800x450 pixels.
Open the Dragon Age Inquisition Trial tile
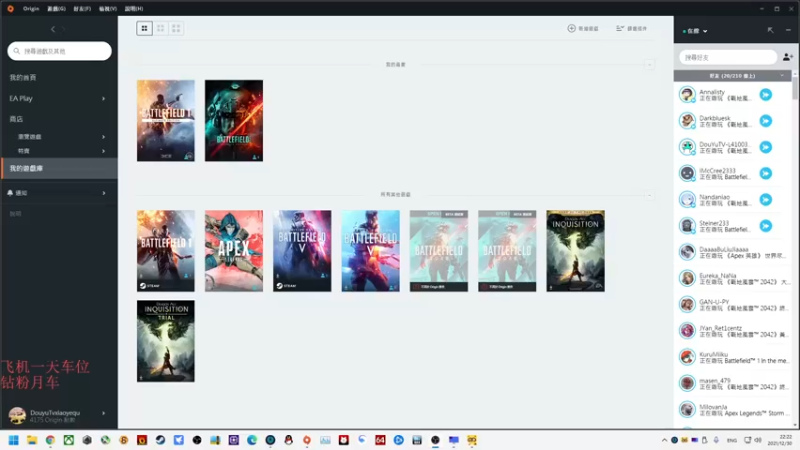165,341
